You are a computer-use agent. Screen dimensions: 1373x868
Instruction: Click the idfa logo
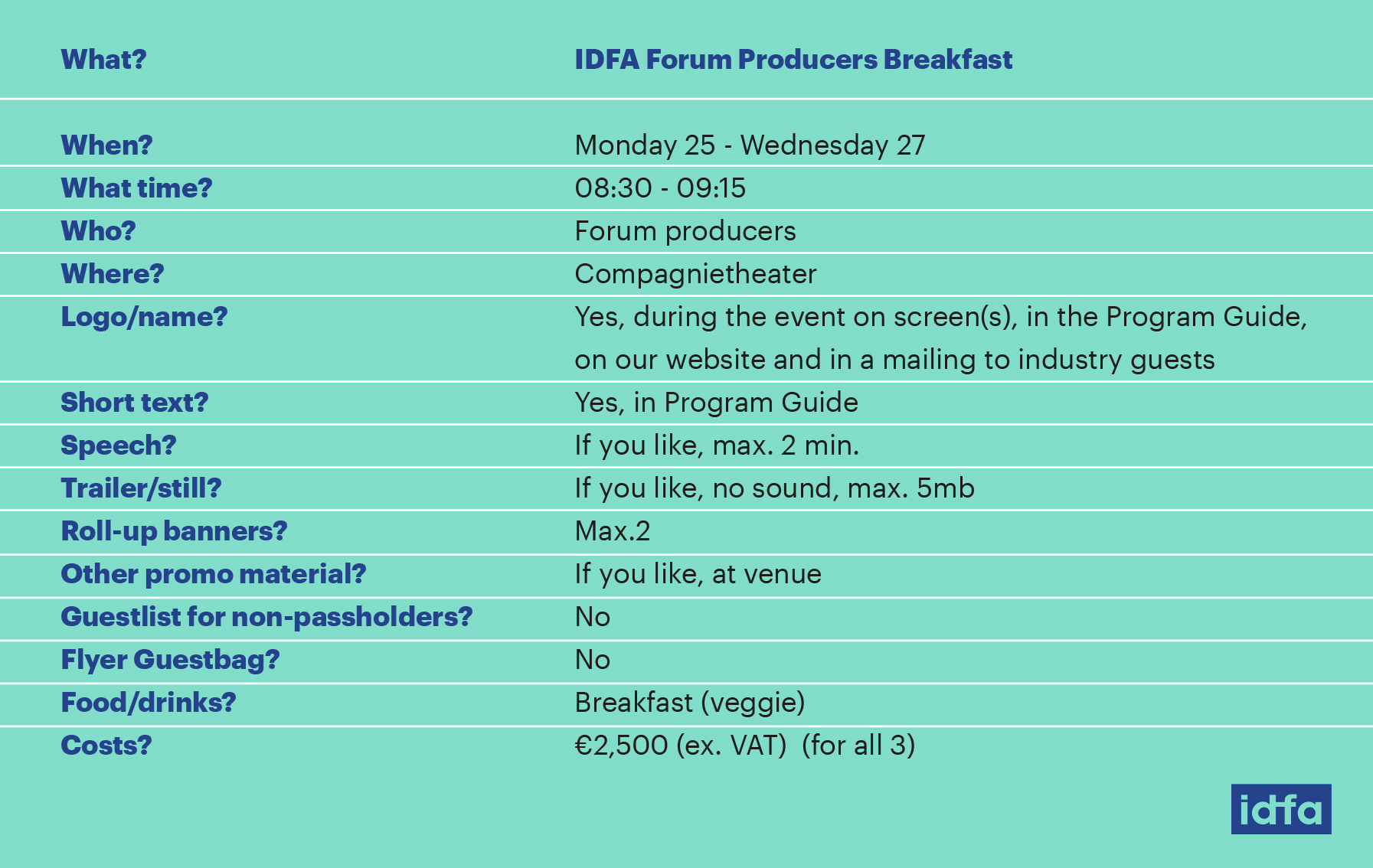(1281, 809)
